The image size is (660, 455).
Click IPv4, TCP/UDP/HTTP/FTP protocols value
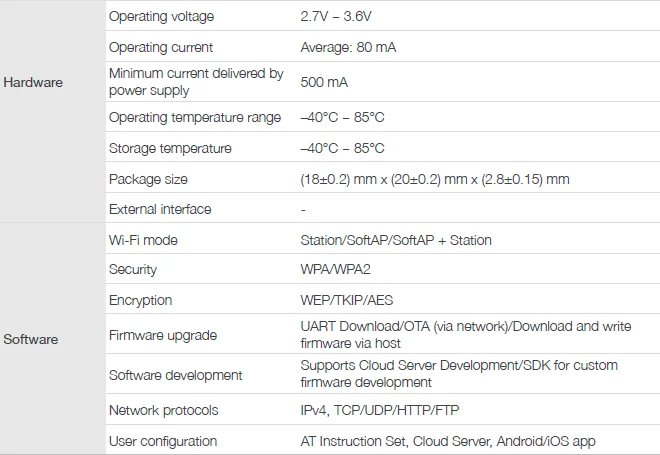pyautogui.click(x=380, y=410)
